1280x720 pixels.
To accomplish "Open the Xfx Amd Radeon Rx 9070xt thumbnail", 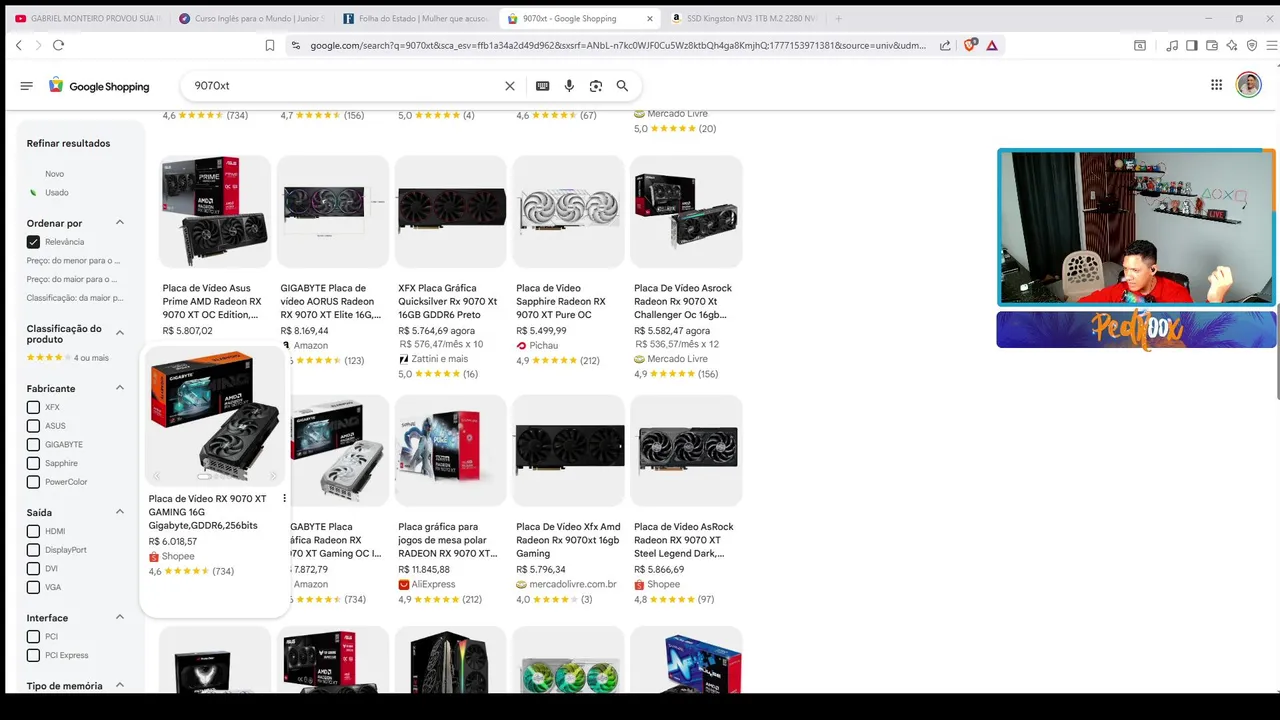I will pyautogui.click(x=569, y=450).
